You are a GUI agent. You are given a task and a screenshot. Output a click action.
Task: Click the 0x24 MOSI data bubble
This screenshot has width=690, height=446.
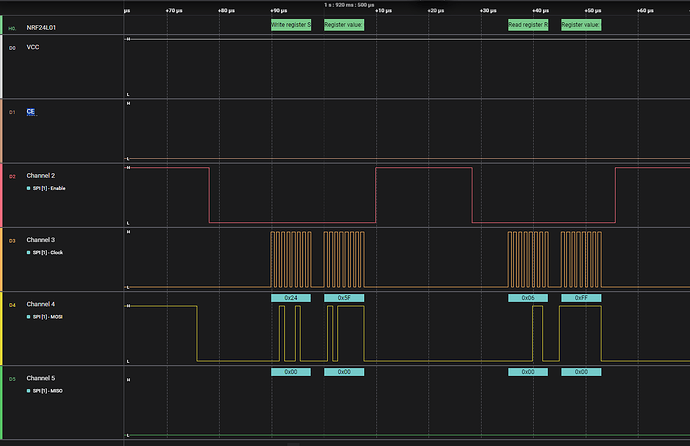click(x=291, y=298)
